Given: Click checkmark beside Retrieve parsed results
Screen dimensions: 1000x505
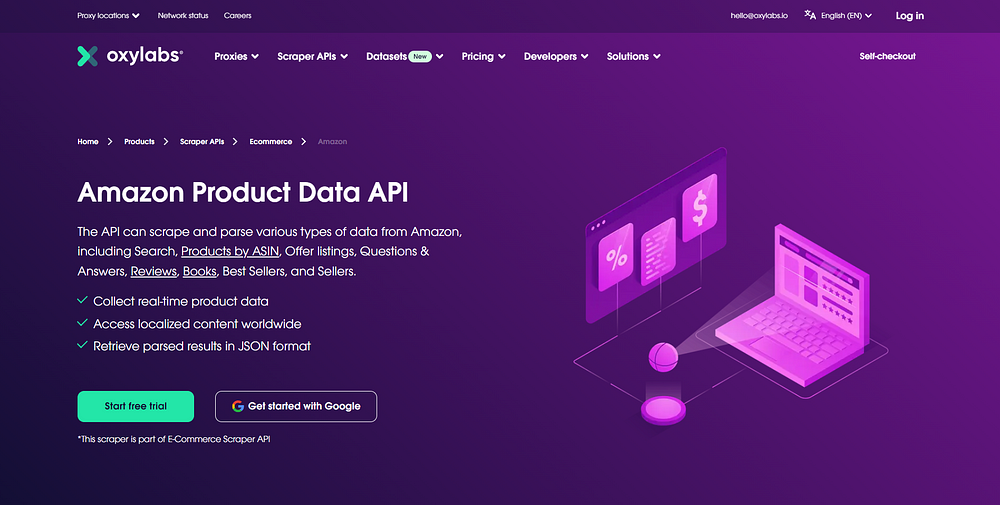Looking at the screenshot, I should click(82, 345).
